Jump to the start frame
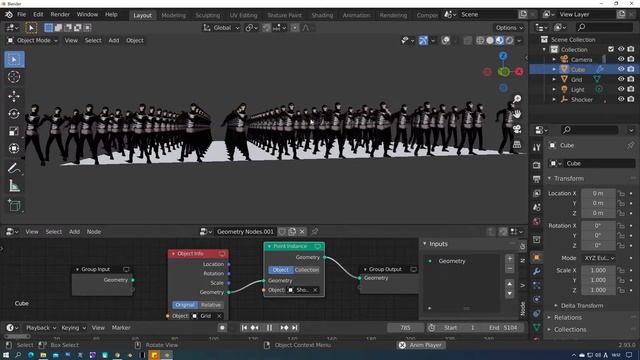The height and width of the screenshot is (360, 640). pyautogui.click(x=244, y=328)
